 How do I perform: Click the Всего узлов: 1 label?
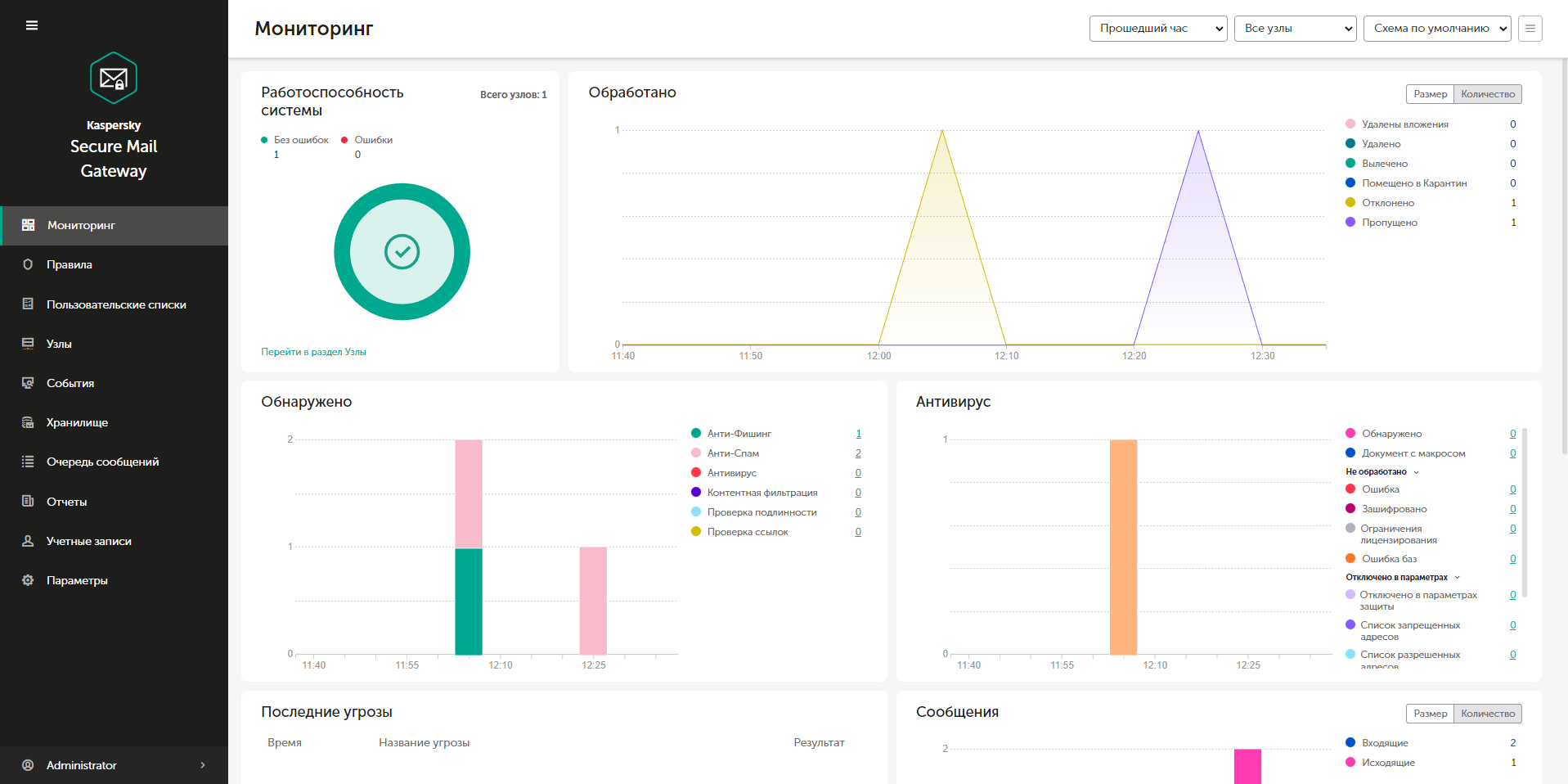coord(514,95)
